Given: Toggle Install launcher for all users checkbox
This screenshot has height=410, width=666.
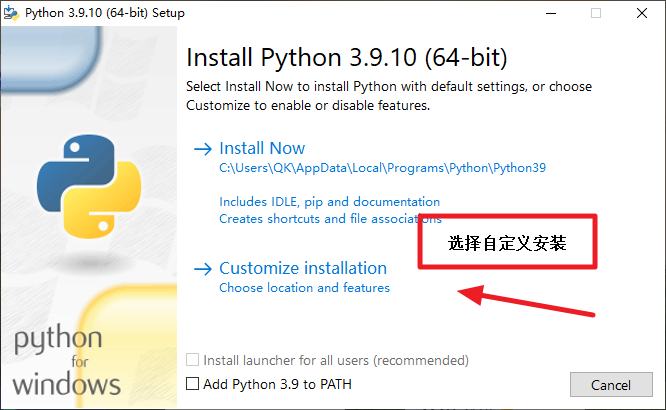Looking at the screenshot, I should pos(192,360).
